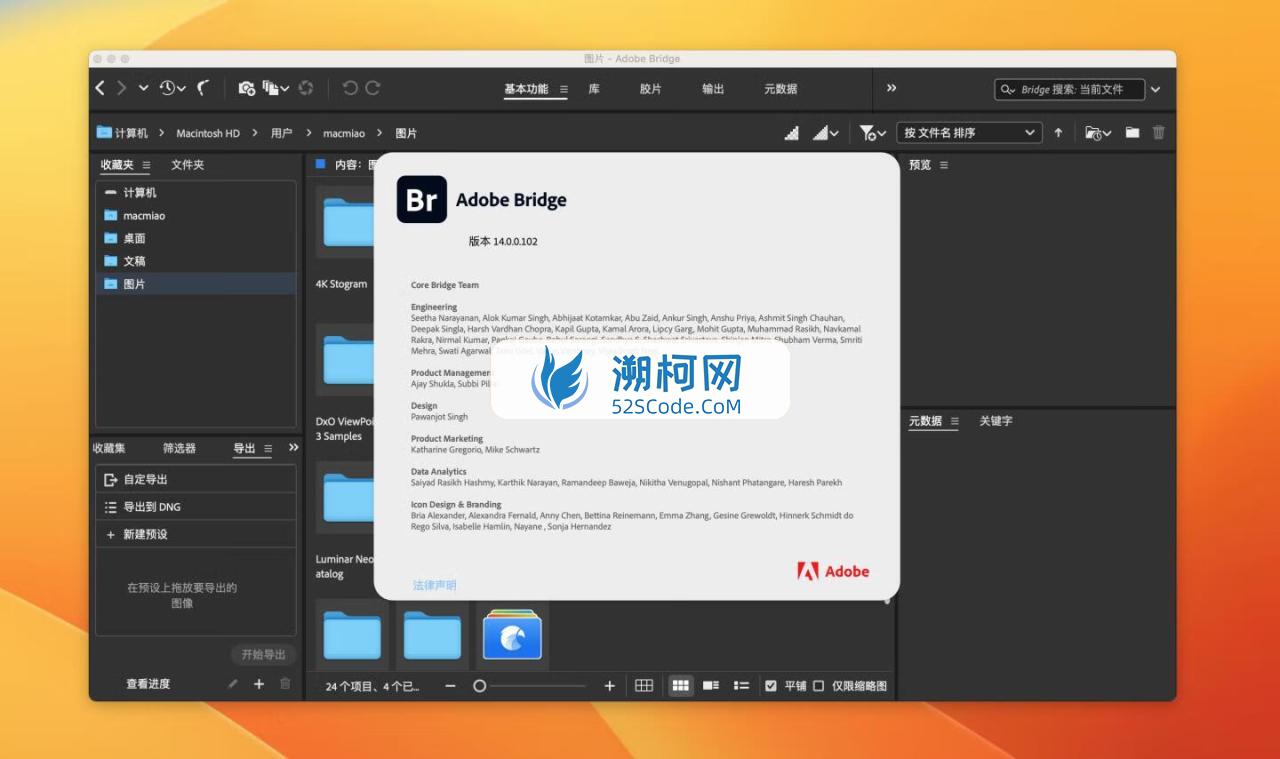Image resolution: width=1280 pixels, height=759 pixels.
Task: Choose the 自定导出 export preset
Action: click(196, 479)
